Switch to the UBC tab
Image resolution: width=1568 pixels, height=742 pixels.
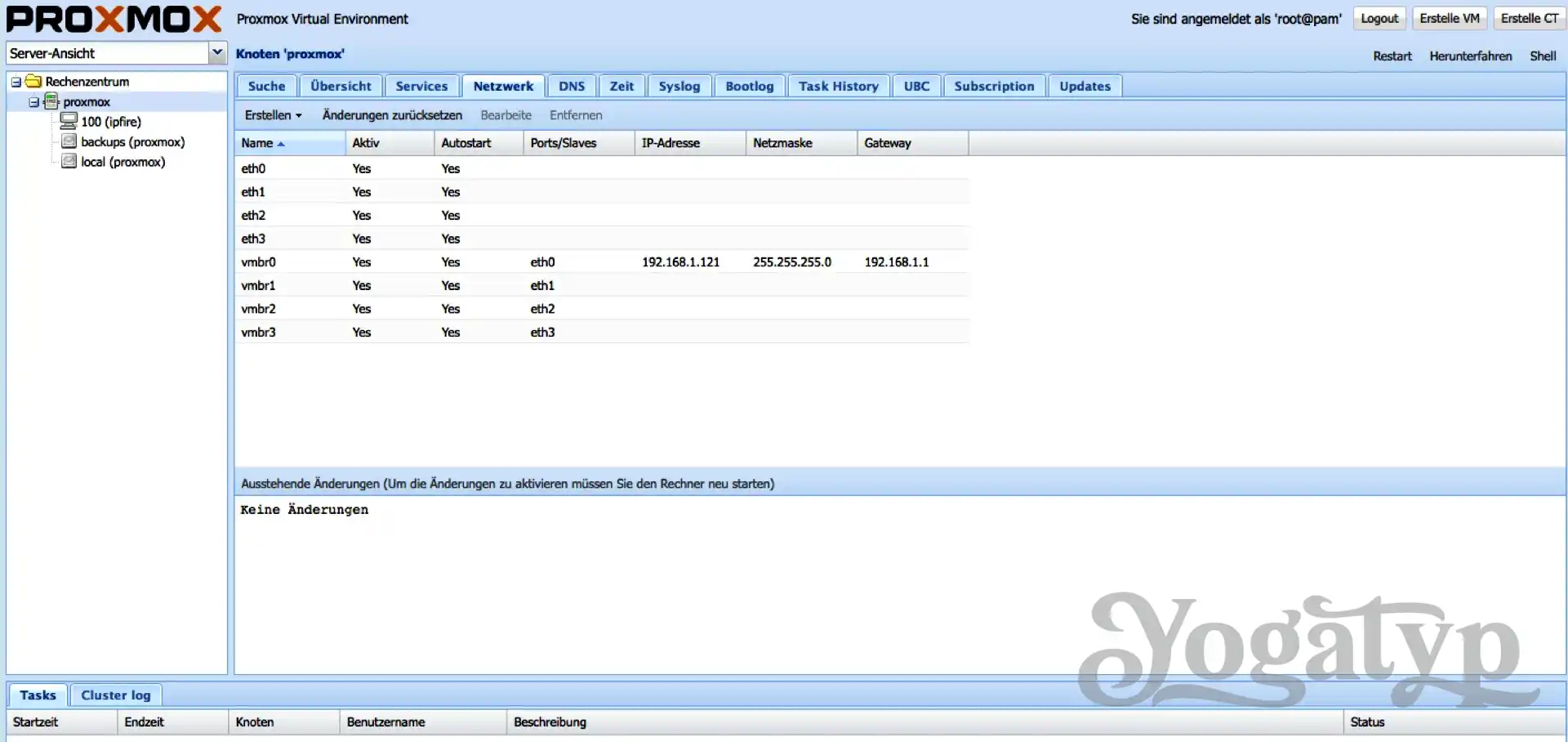pos(916,86)
